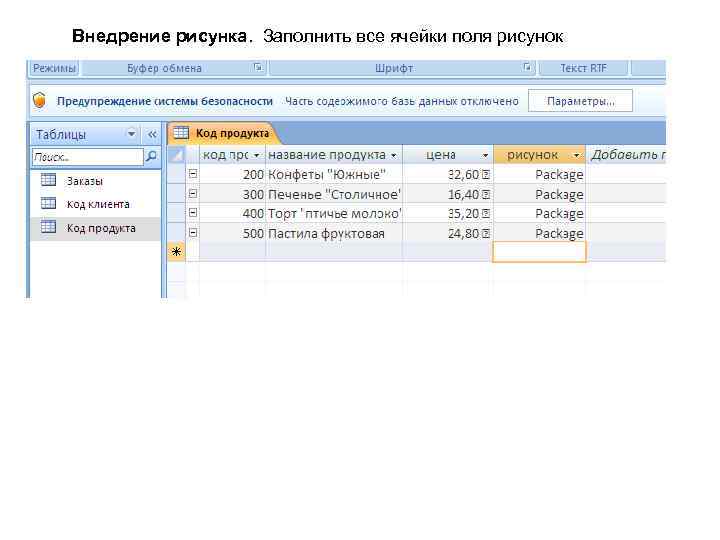Image resolution: width=720 pixels, height=540 pixels.
Task: Select the Код клиента table
Action: tap(95, 204)
